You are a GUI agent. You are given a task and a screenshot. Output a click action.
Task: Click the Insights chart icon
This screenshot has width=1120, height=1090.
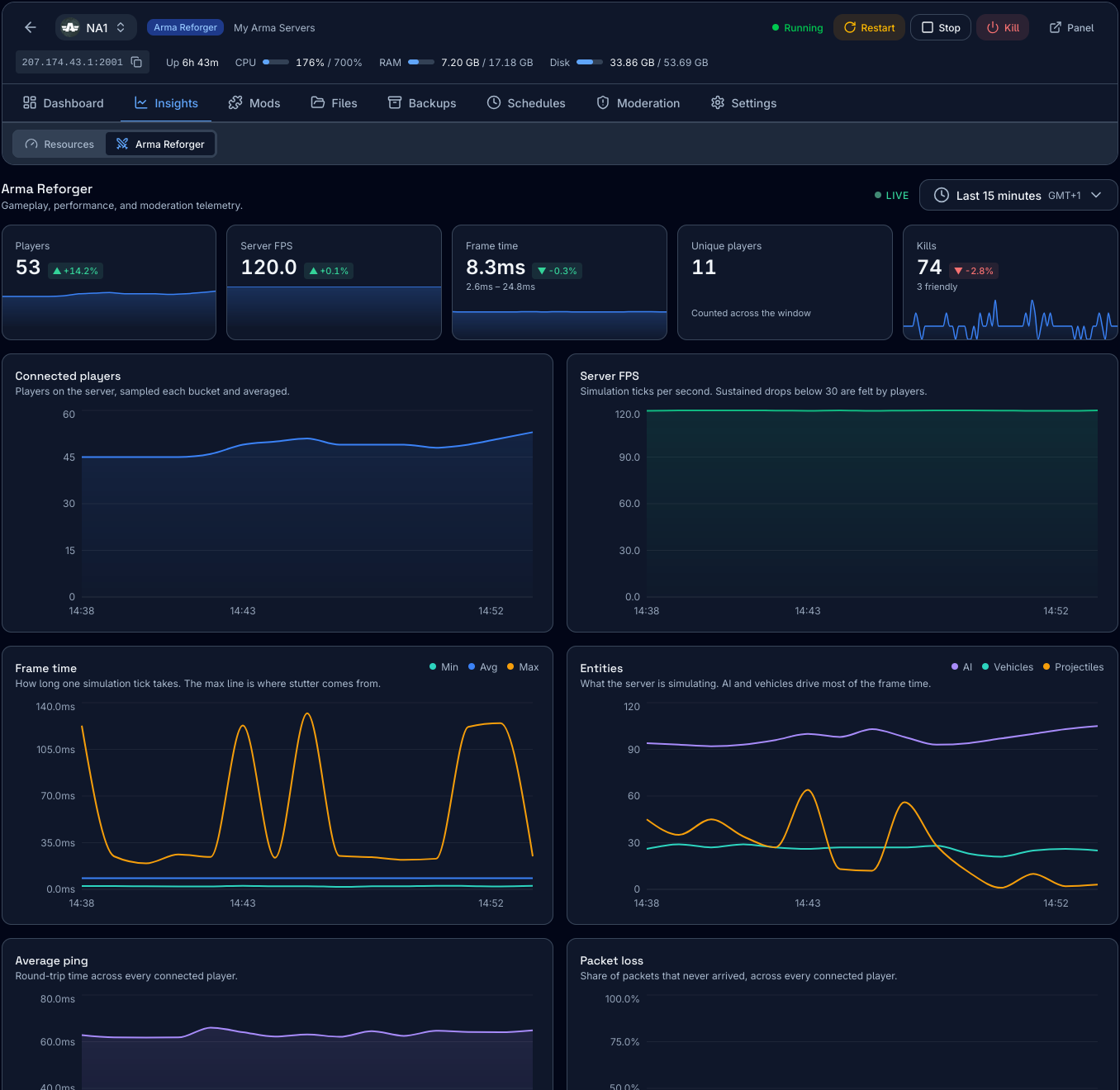tap(141, 102)
